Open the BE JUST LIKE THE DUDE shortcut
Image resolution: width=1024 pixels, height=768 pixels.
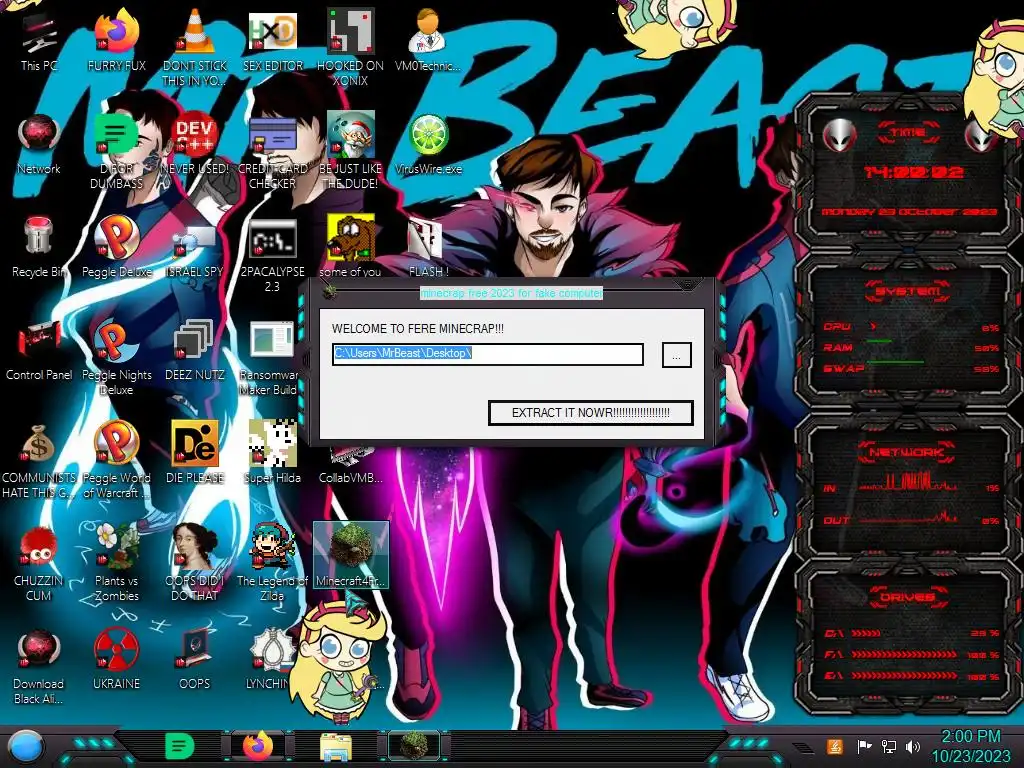pyautogui.click(x=350, y=150)
